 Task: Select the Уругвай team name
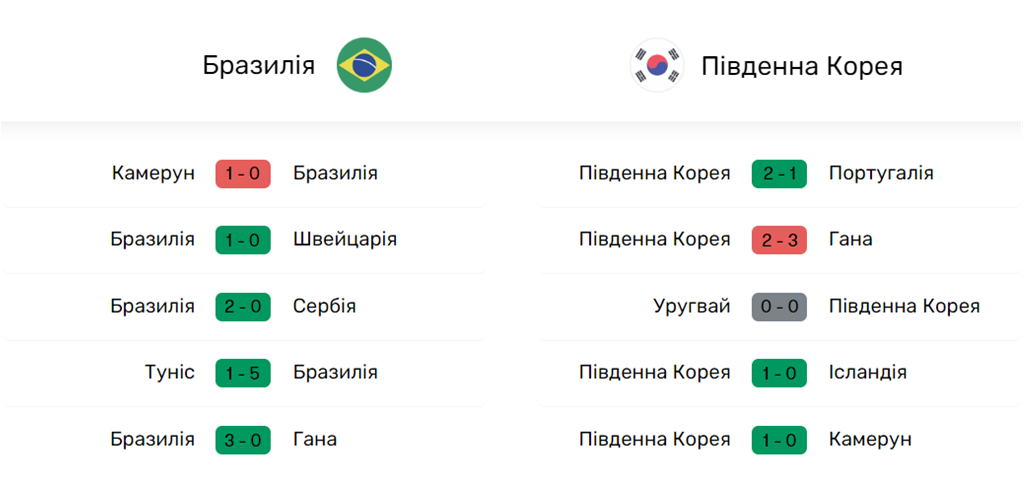(692, 307)
